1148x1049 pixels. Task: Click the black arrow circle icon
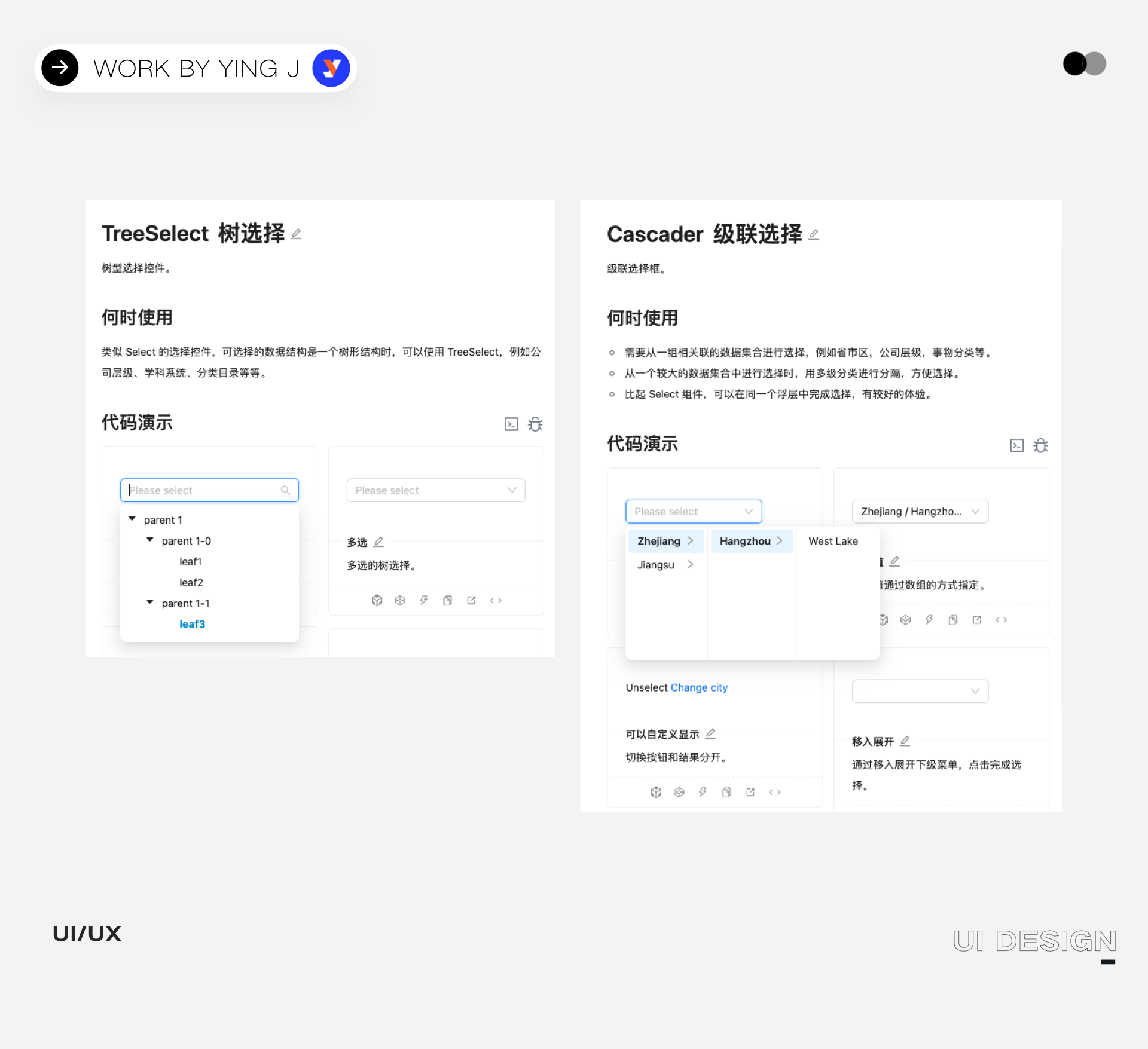click(60, 68)
